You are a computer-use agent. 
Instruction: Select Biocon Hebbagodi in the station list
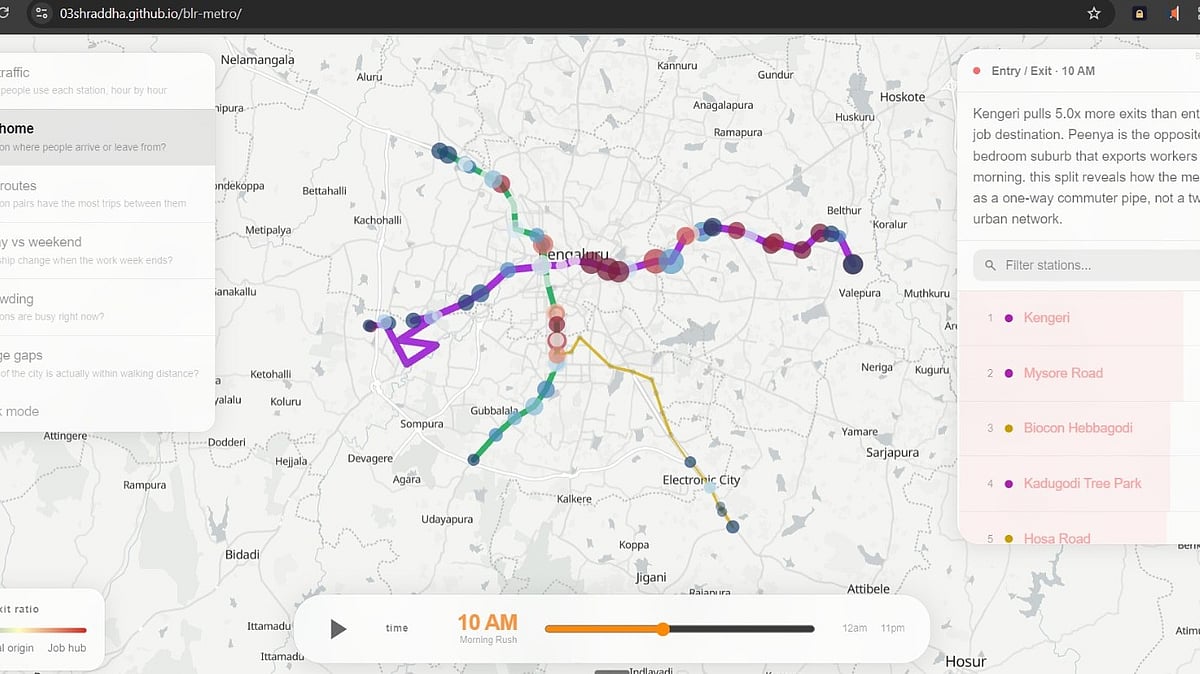[x=1079, y=428]
